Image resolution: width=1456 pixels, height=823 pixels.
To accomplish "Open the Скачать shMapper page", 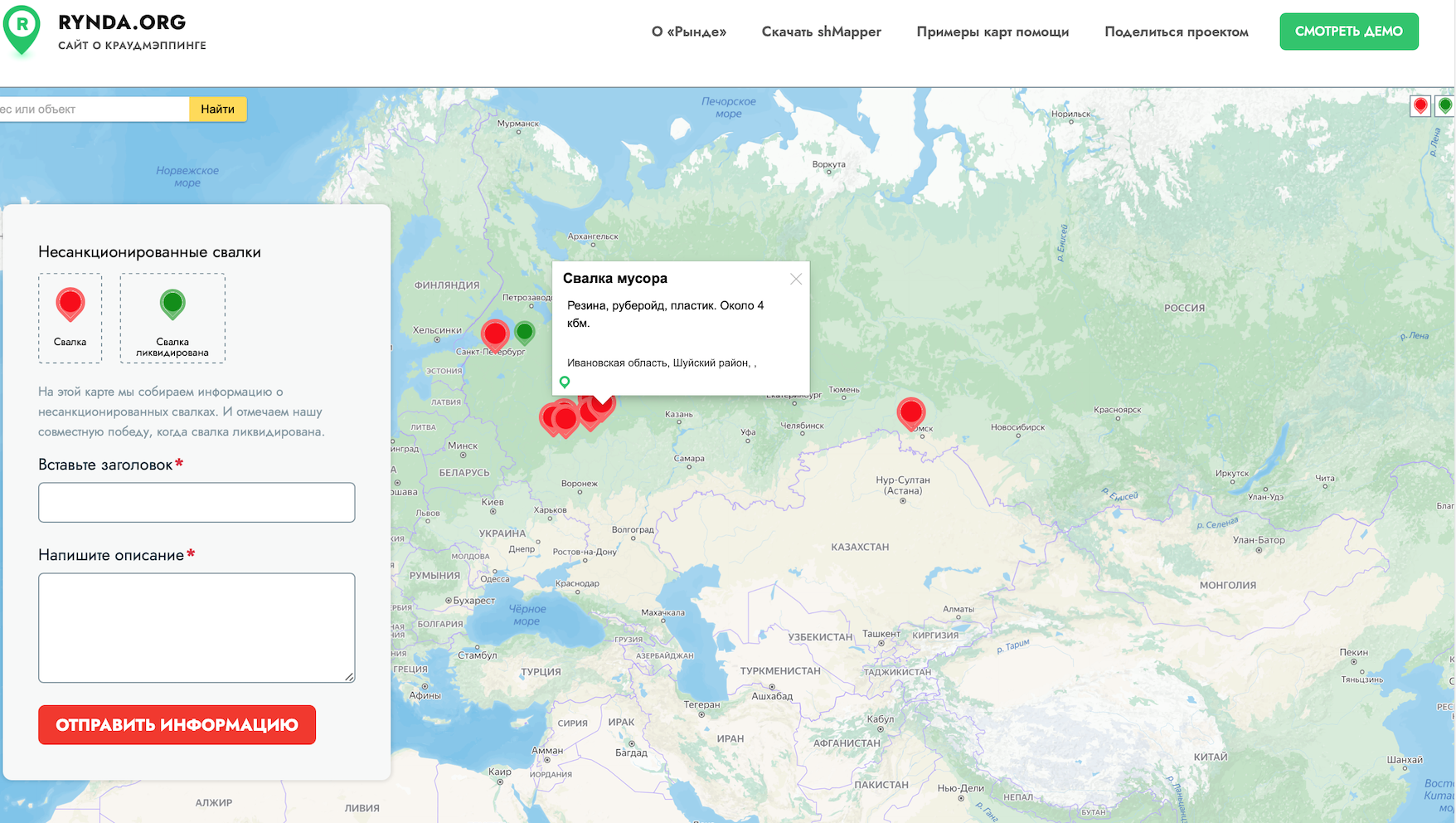I will tap(821, 32).
